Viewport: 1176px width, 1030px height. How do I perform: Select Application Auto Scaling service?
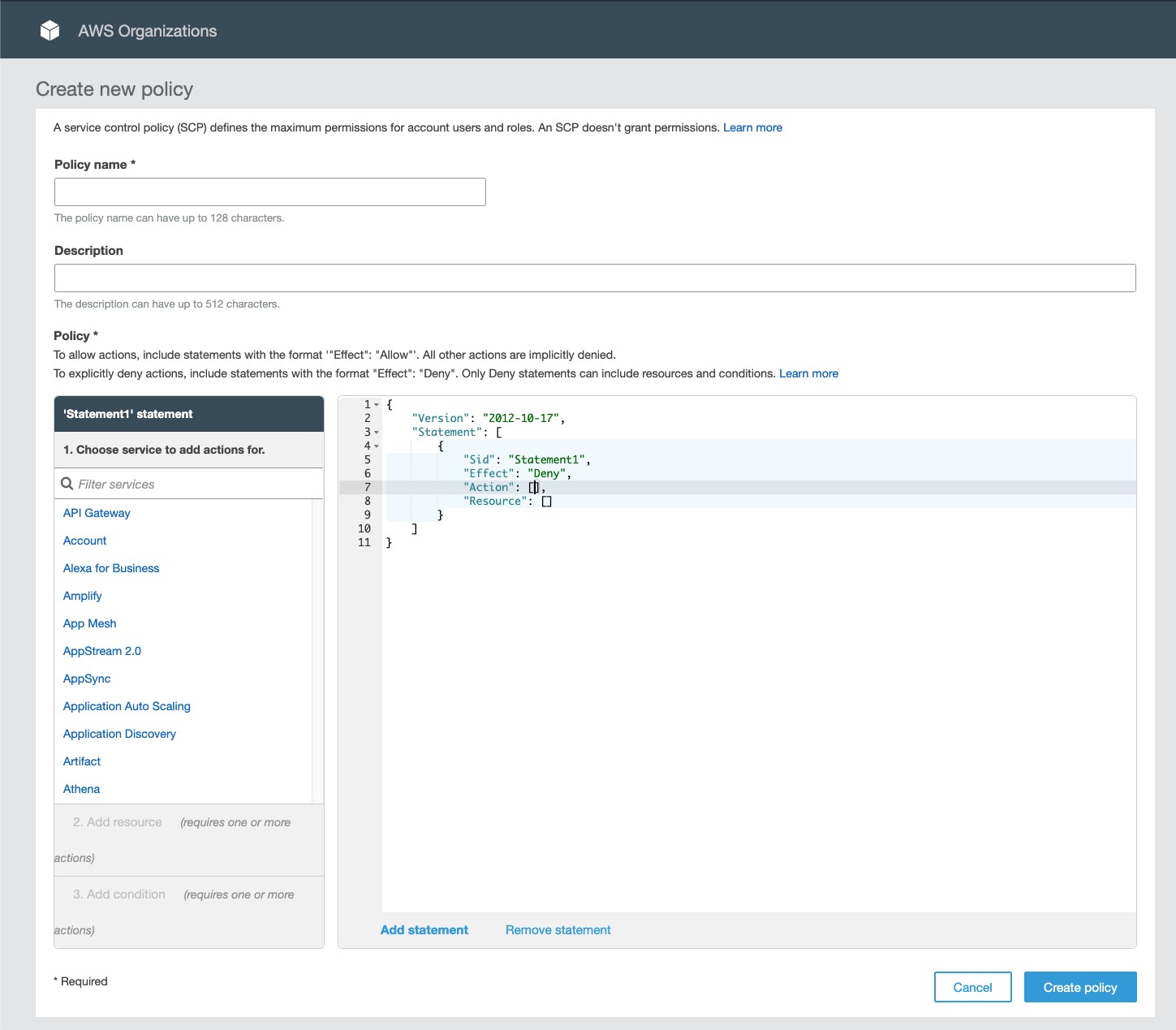[x=126, y=706]
